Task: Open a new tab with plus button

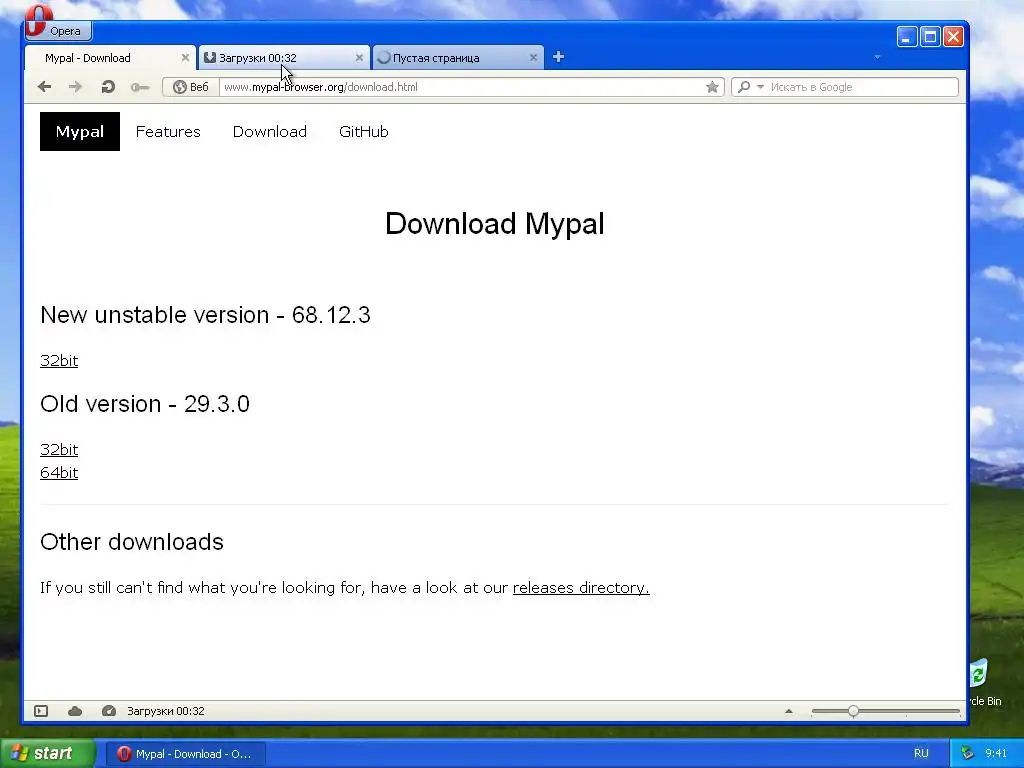Action: pos(558,57)
